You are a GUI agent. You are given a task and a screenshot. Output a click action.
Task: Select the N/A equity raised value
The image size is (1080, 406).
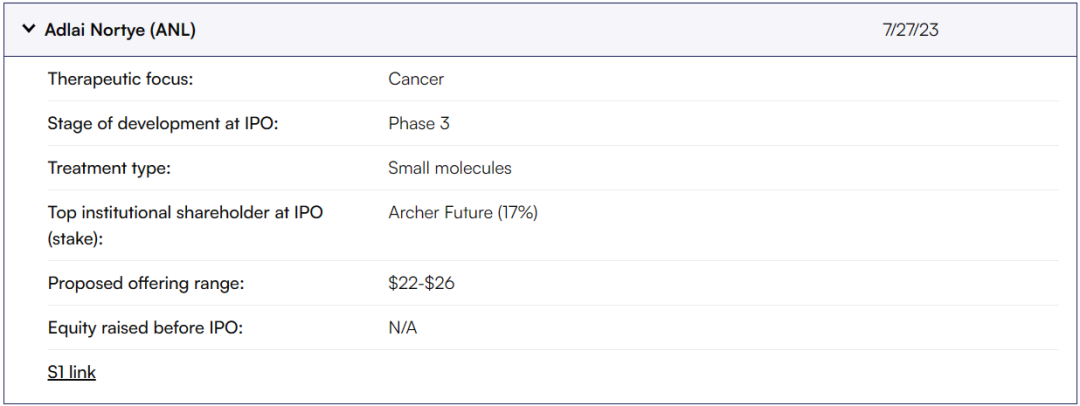coord(403,328)
